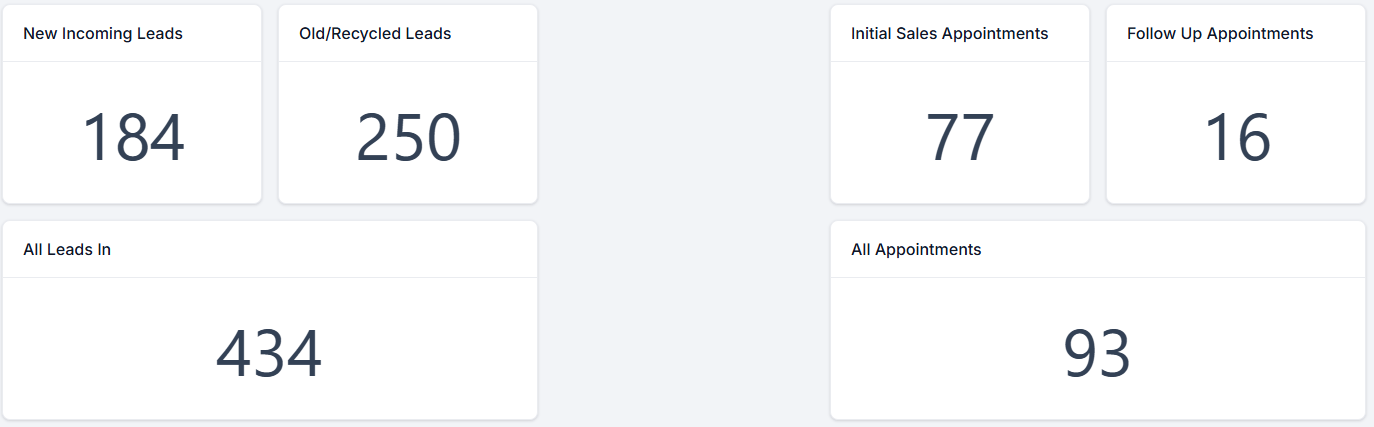This screenshot has width=1374, height=427.
Task: Click the separator below New Incoming Leads title
Action: click(x=132, y=61)
